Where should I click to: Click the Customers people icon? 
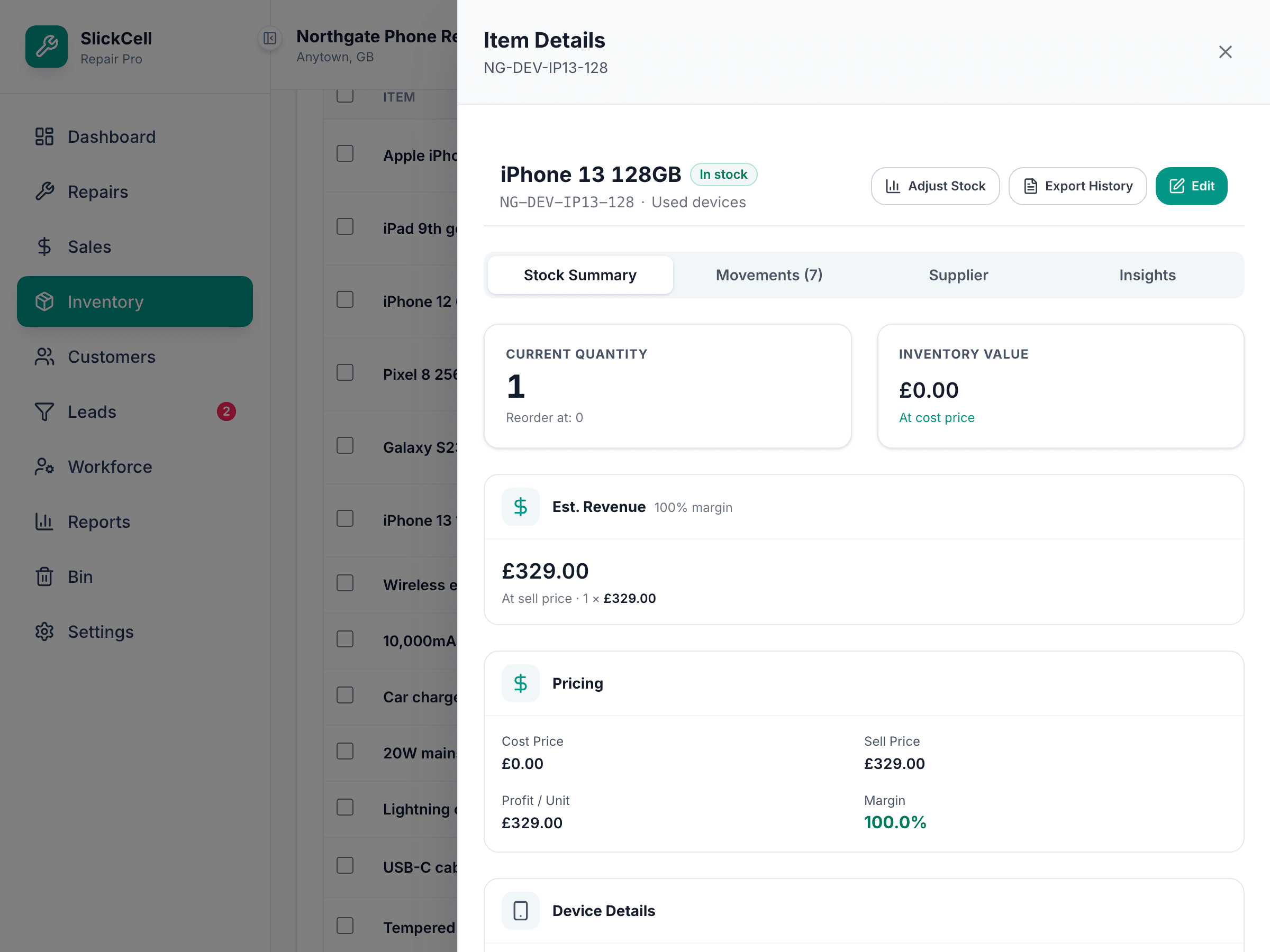tap(44, 357)
